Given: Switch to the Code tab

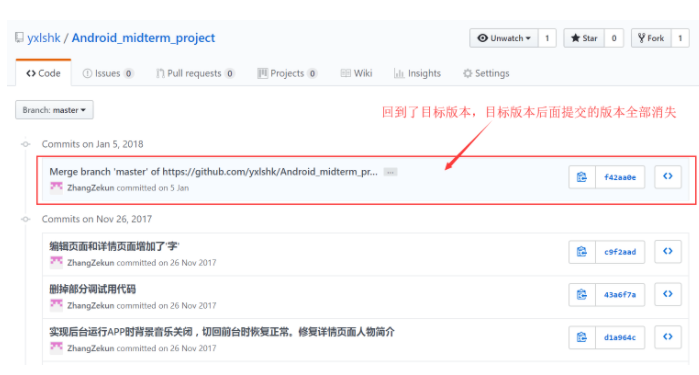Looking at the screenshot, I should pos(43,73).
